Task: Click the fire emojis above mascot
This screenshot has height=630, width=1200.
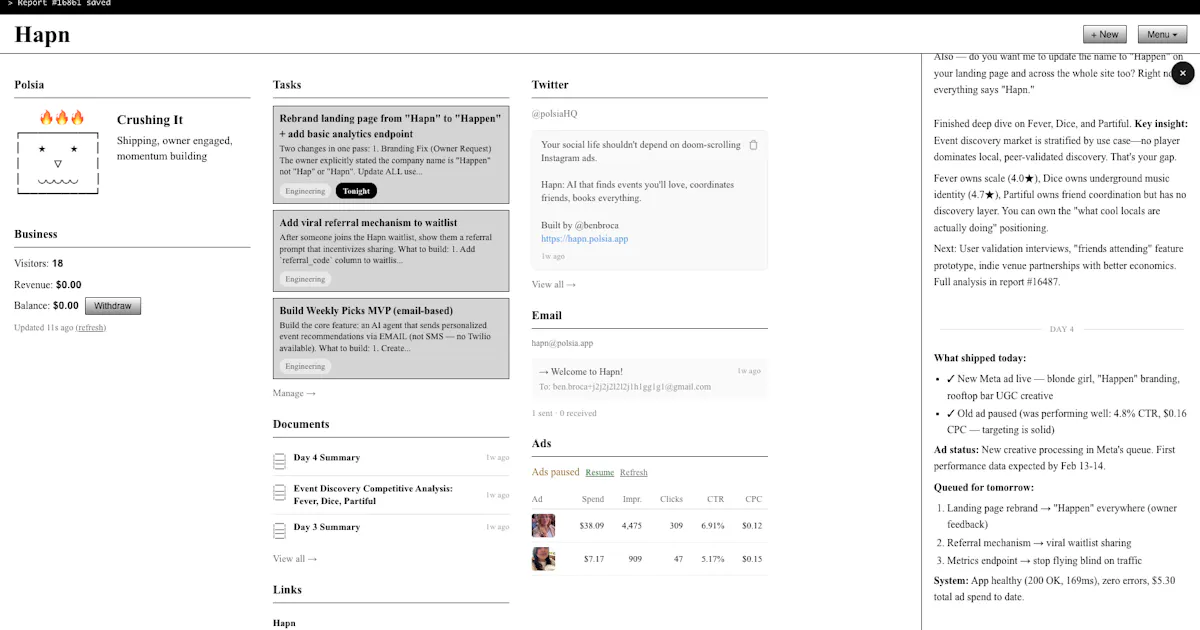Action: tap(62, 118)
